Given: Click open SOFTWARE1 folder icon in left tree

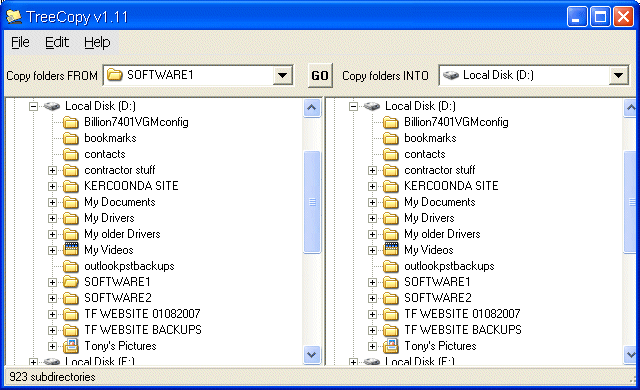Looking at the screenshot, I should (71, 282).
